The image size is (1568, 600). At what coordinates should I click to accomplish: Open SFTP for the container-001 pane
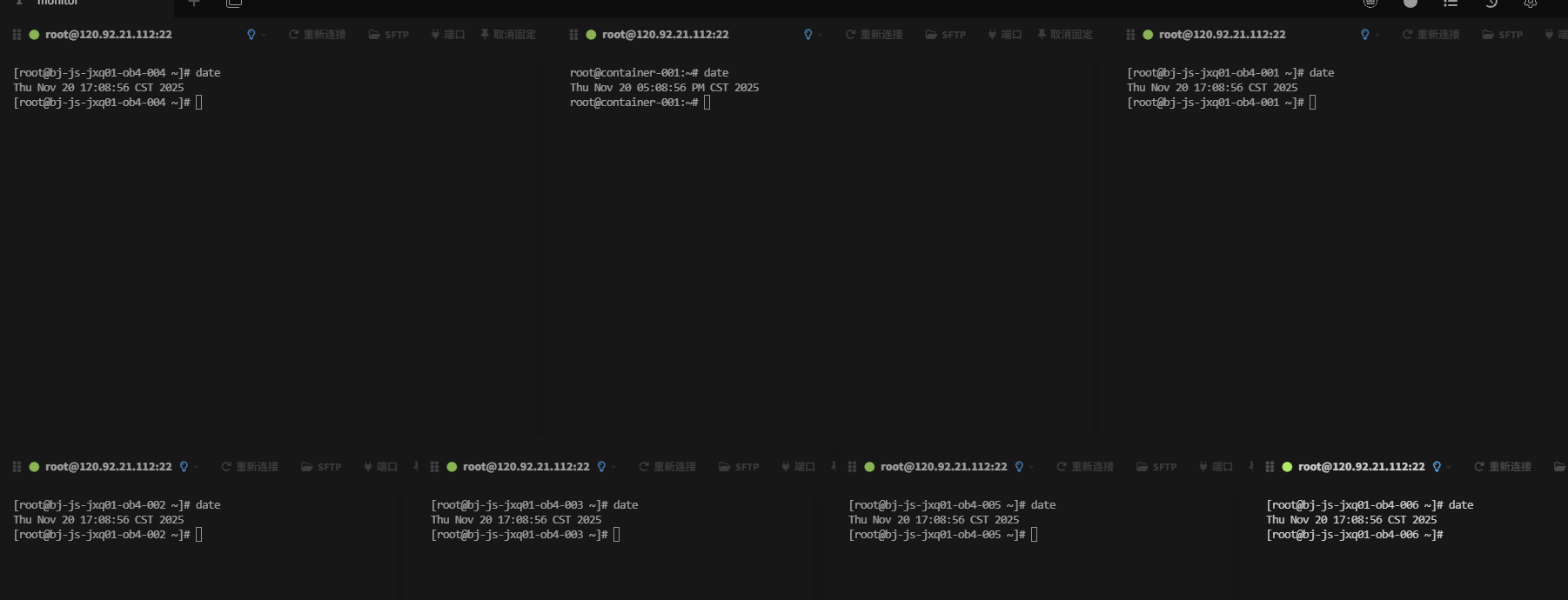(x=945, y=35)
